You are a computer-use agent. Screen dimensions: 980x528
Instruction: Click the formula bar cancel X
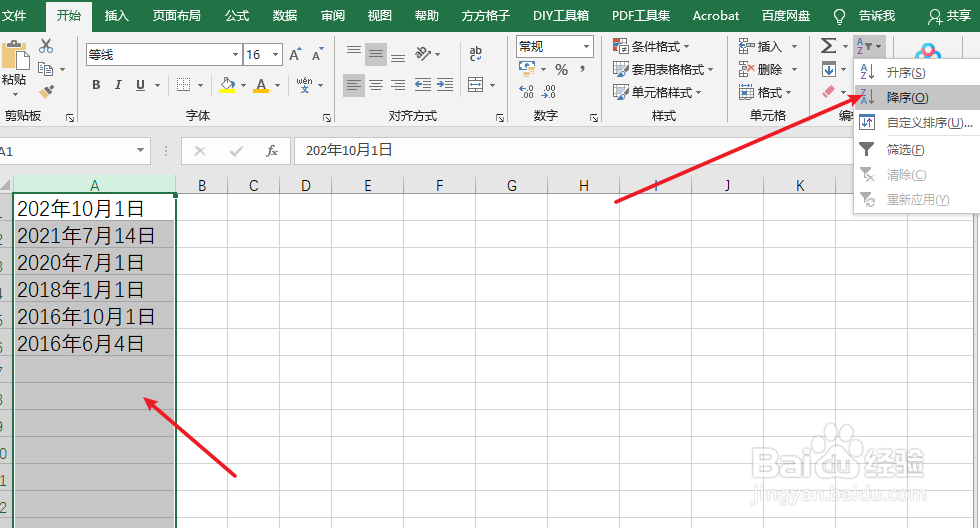tap(200, 151)
